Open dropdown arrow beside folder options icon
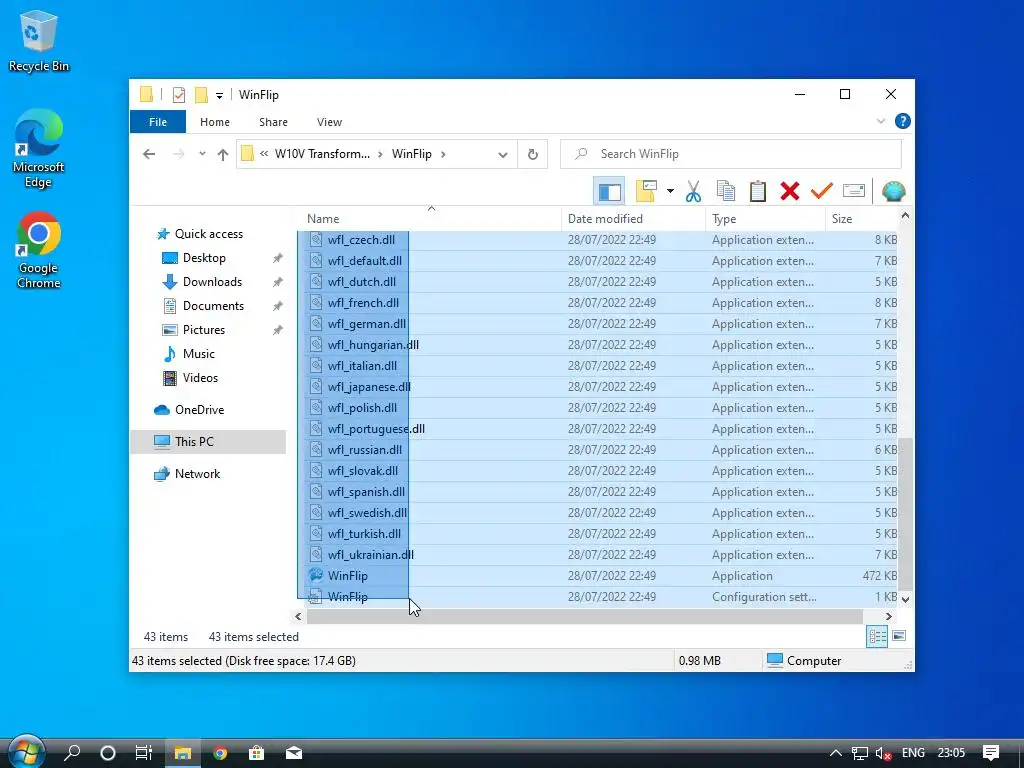The width and height of the screenshot is (1024, 768). 670,191
